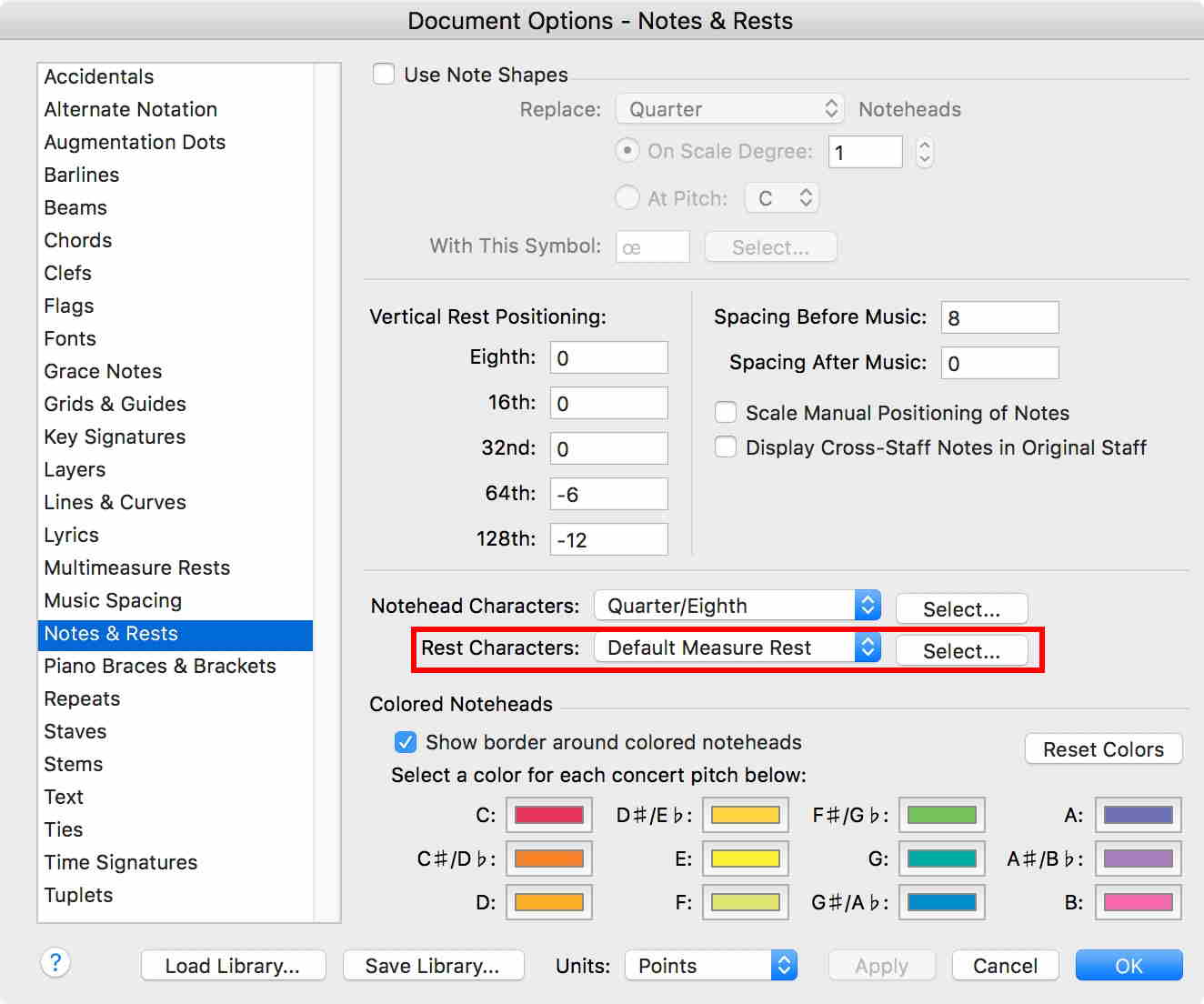The height and width of the screenshot is (1004, 1204).
Task: Toggle Display Cross-Staff Notes in Original Staff
Action: (x=726, y=447)
